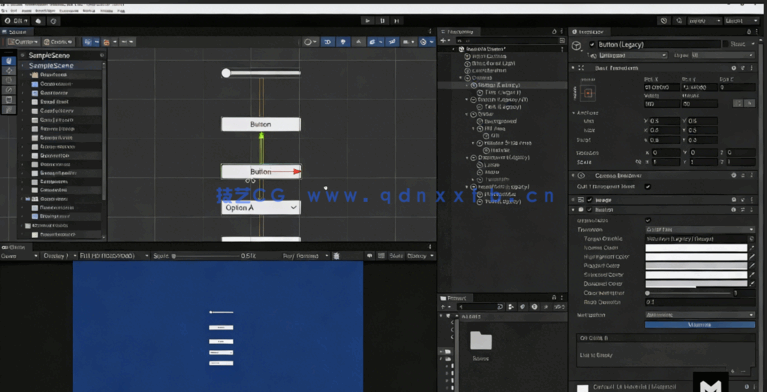Switch to the Game tab
Image resolution: width=767 pixels, height=392 pixels.
click(15, 248)
